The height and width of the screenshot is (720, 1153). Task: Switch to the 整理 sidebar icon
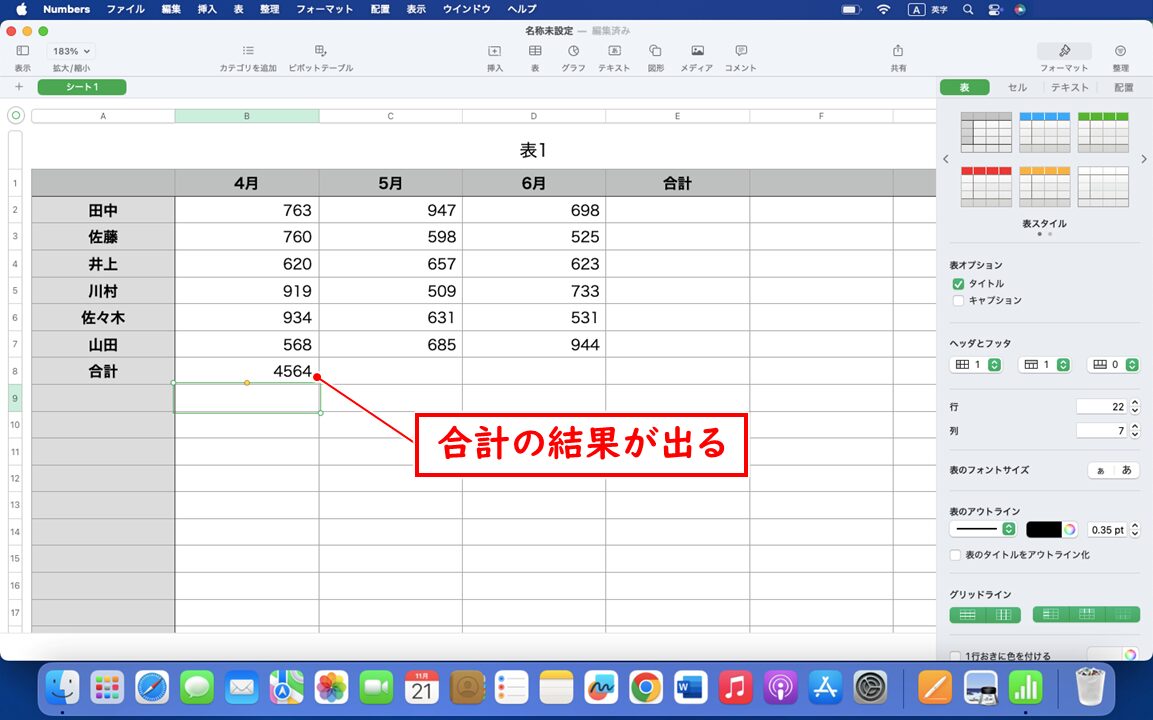click(1119, 55)
